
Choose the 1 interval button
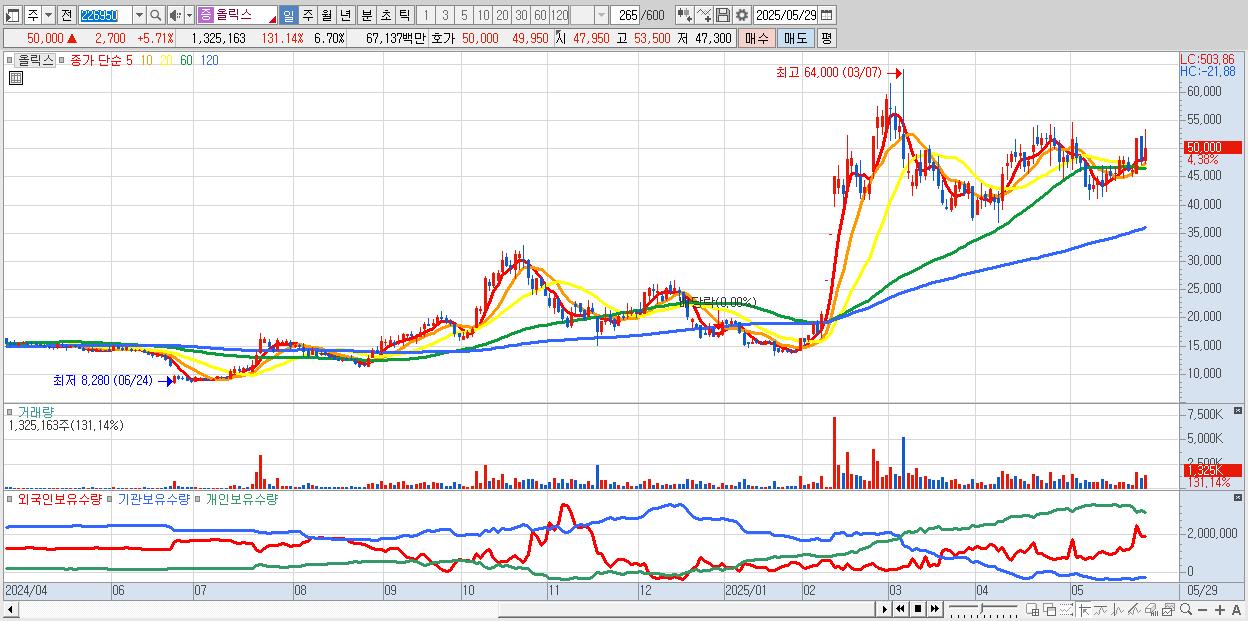pyautogui.click(x=425, y=15)
